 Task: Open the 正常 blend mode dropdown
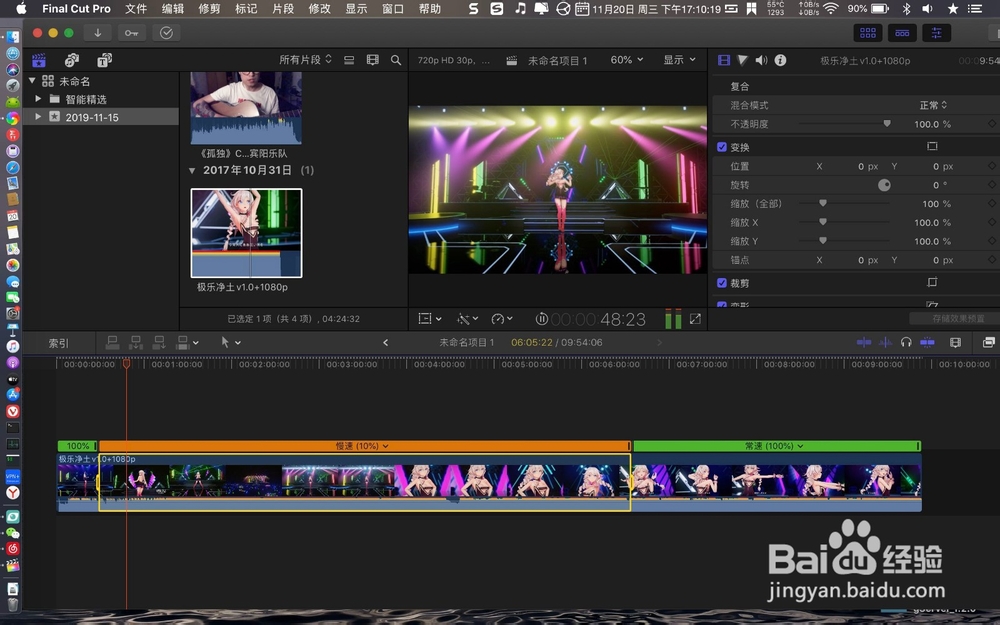[933, 105]
